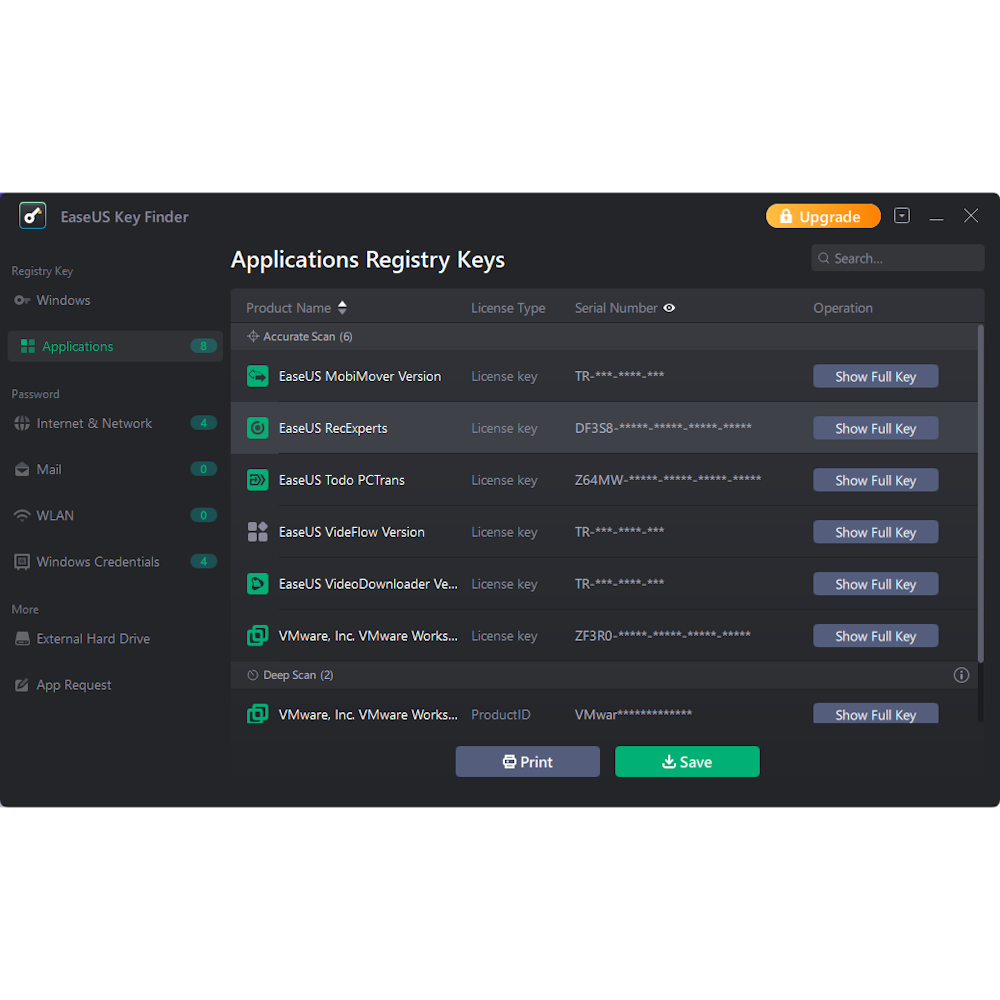This screenshot has height=1000, width=1000.
Task: Click the EaseUS VideoDownloader product icon
Action: (257, 584)
